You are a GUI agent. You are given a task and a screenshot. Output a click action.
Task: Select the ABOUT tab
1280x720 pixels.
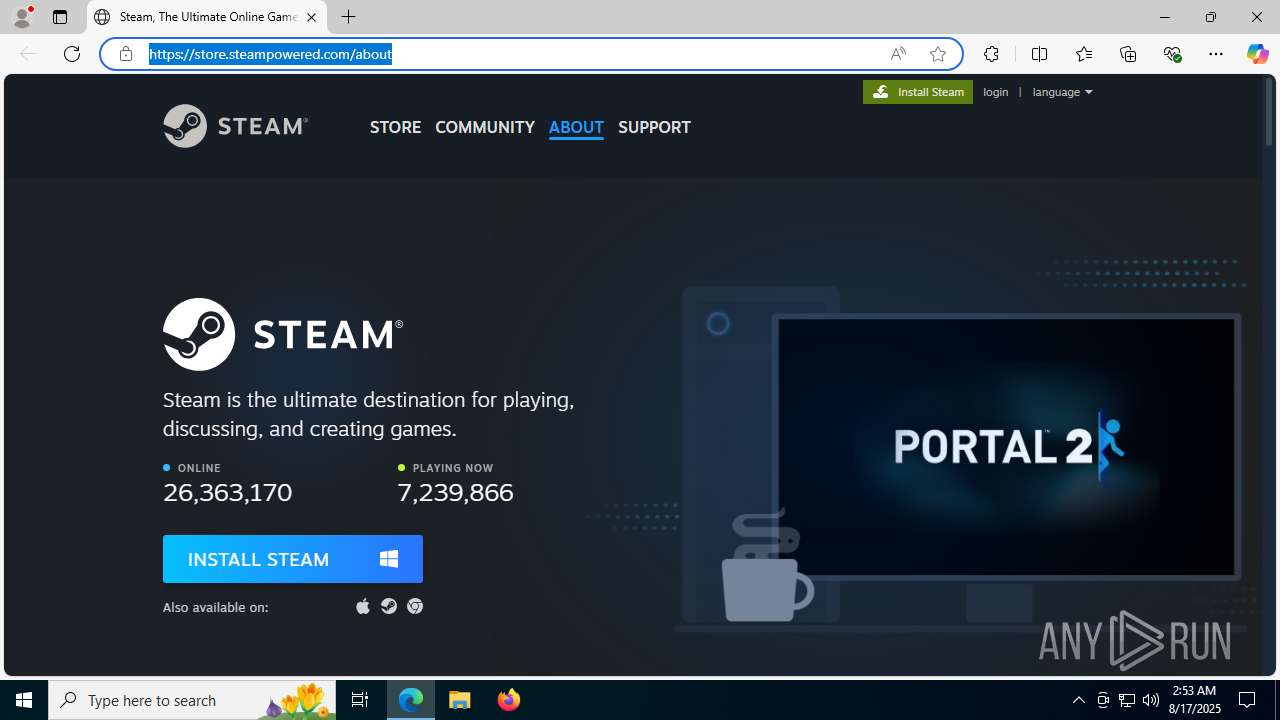click(576, 127)
